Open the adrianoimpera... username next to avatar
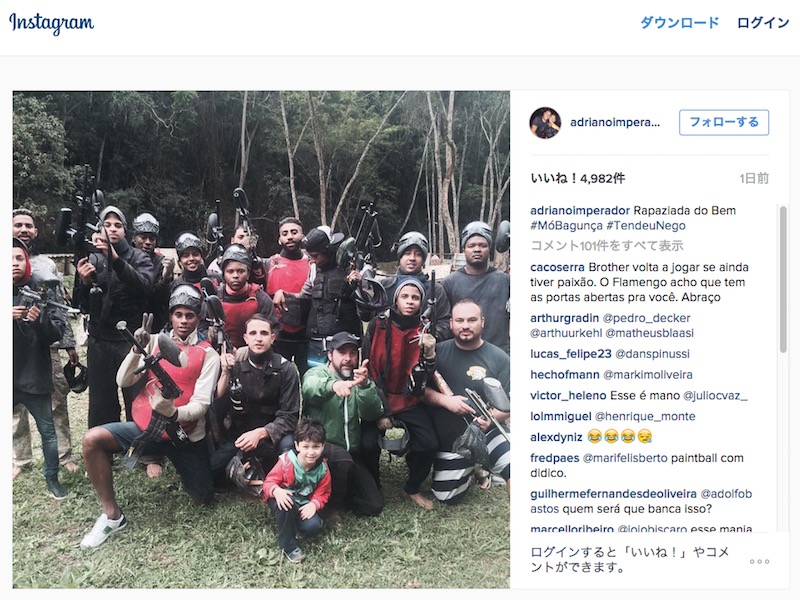 tap(615, 122)
